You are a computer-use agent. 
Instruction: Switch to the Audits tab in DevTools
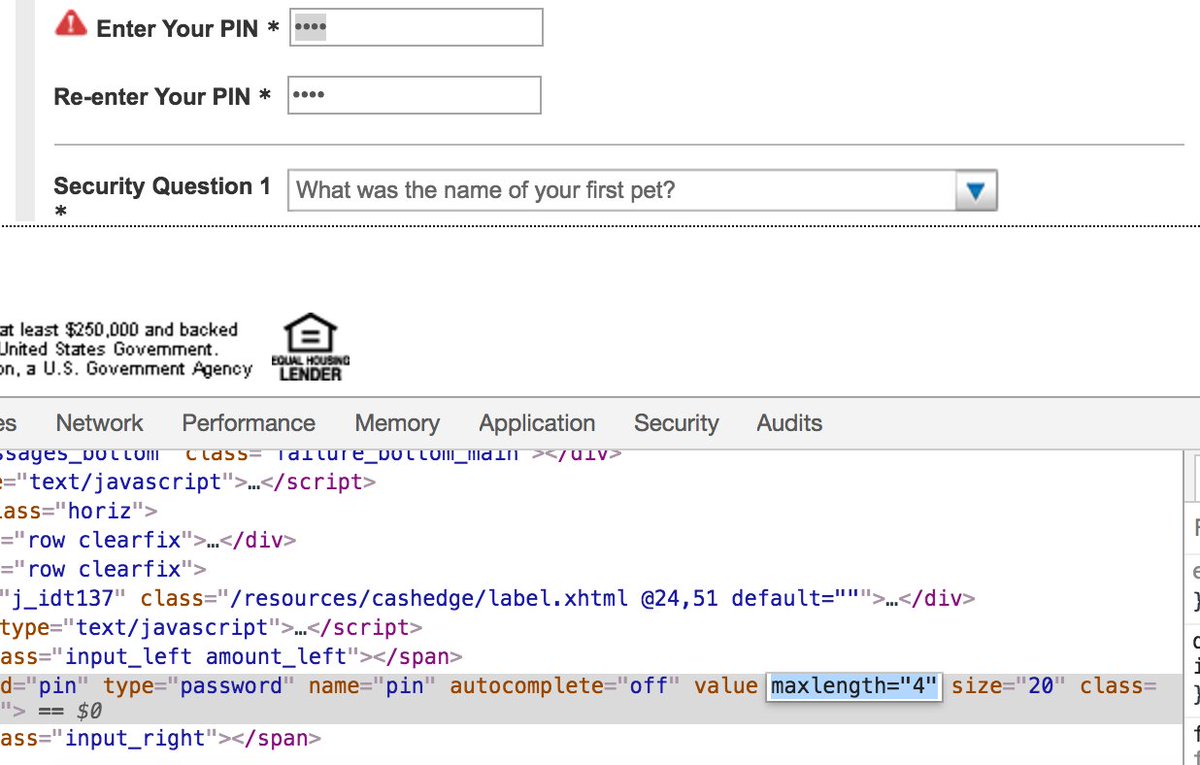(x=789, y=423)
